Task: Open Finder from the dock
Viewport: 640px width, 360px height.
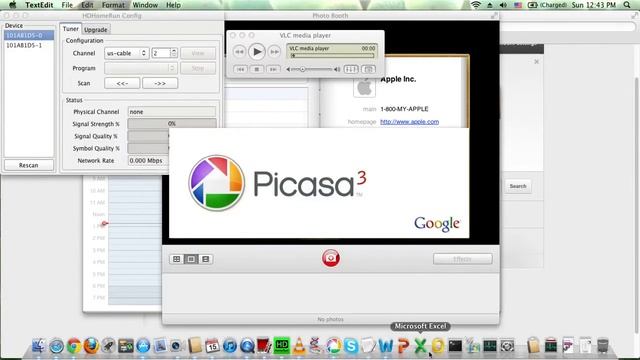Action: (x=39, y=346)
